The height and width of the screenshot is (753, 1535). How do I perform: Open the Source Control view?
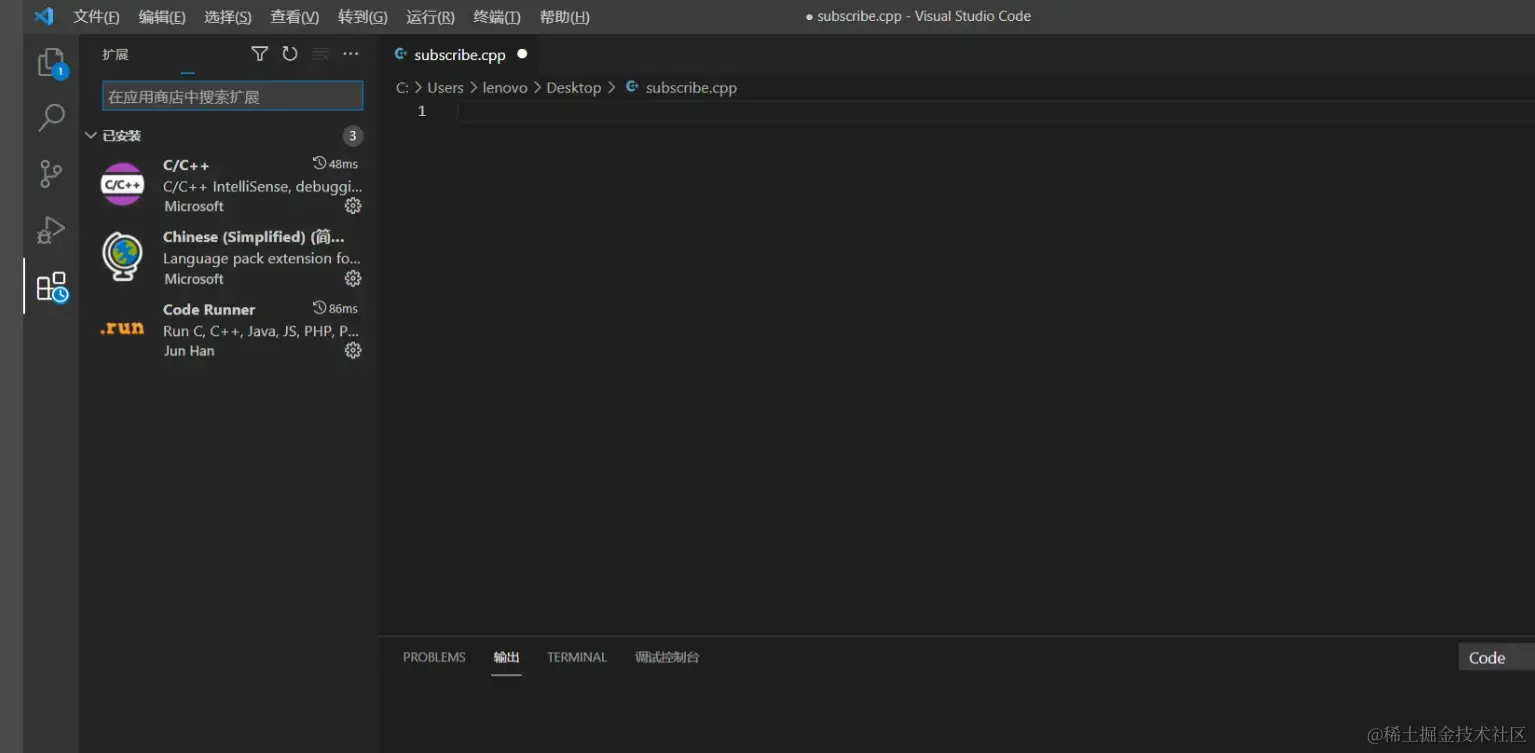click(51, 174)
